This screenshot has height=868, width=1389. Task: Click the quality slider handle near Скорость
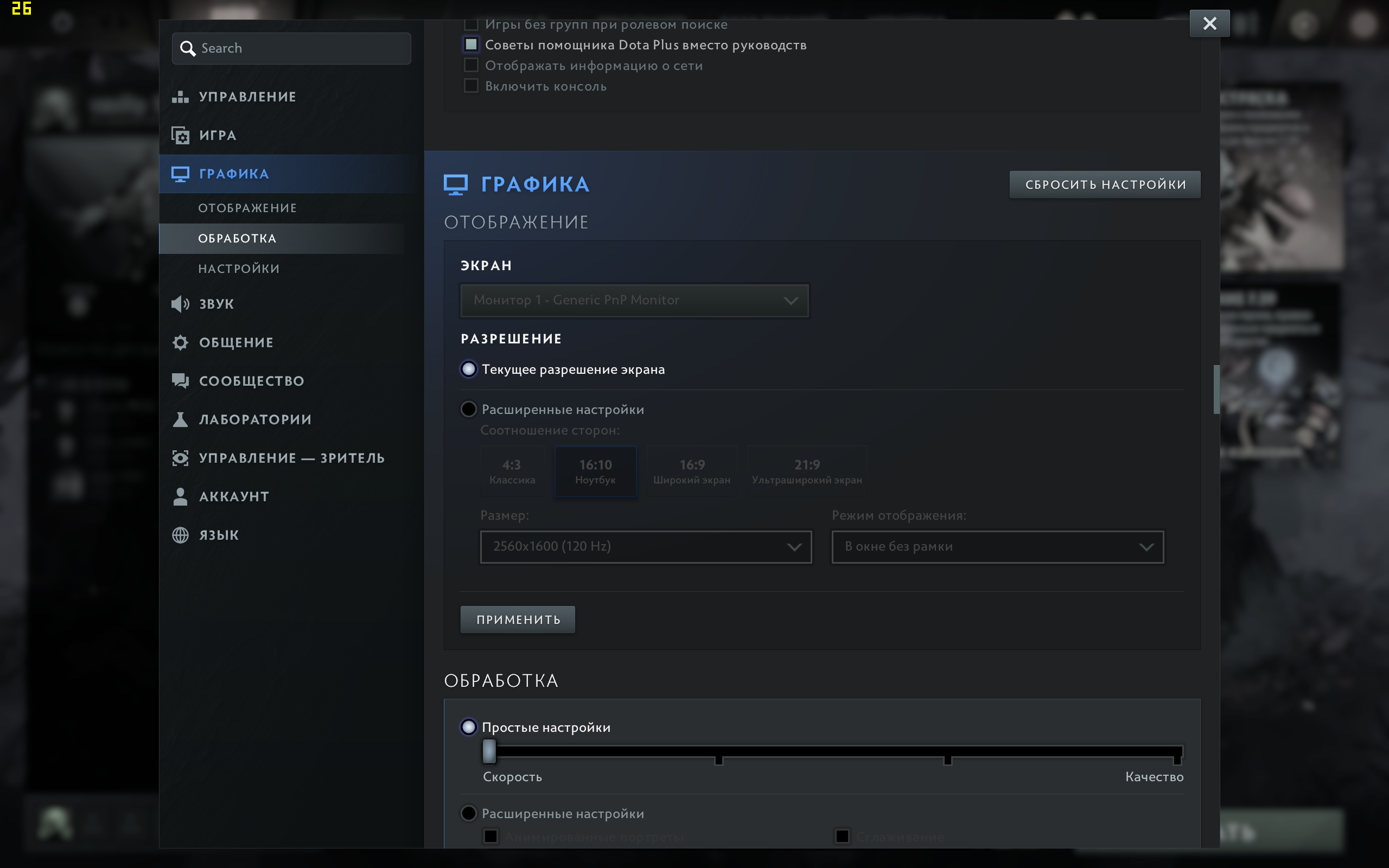489,751
